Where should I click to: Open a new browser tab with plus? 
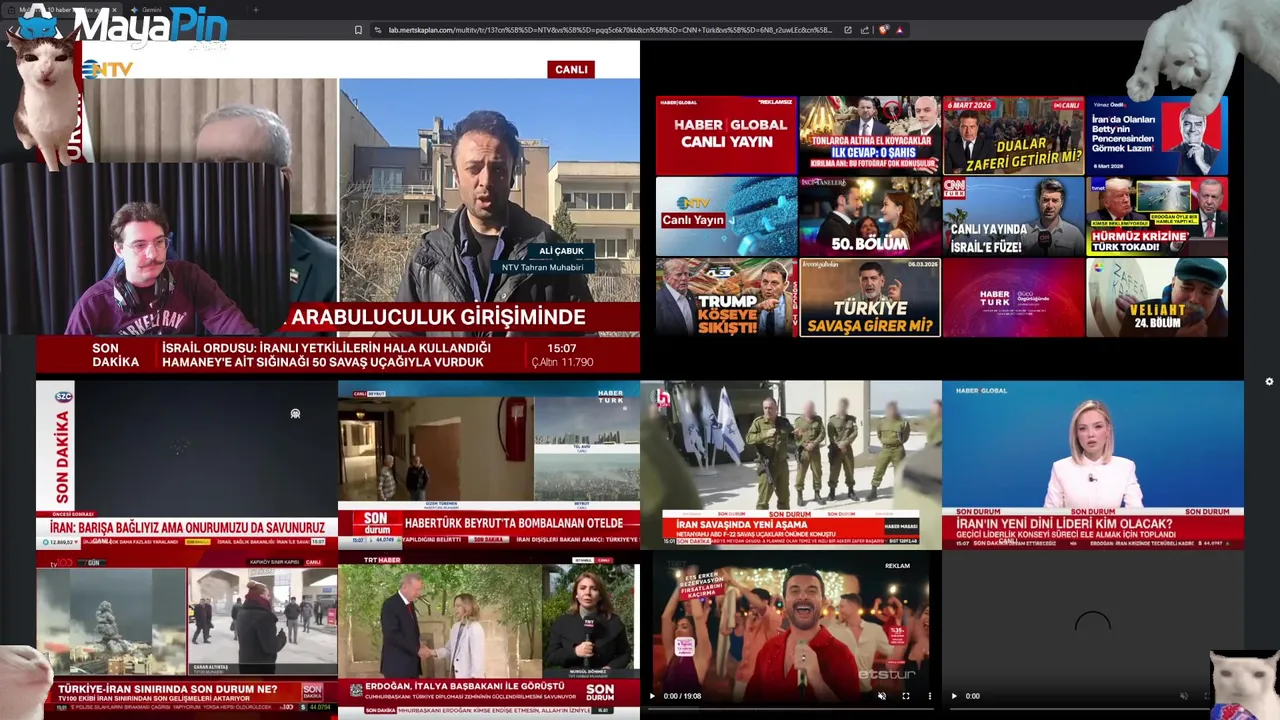pos(255,10)
